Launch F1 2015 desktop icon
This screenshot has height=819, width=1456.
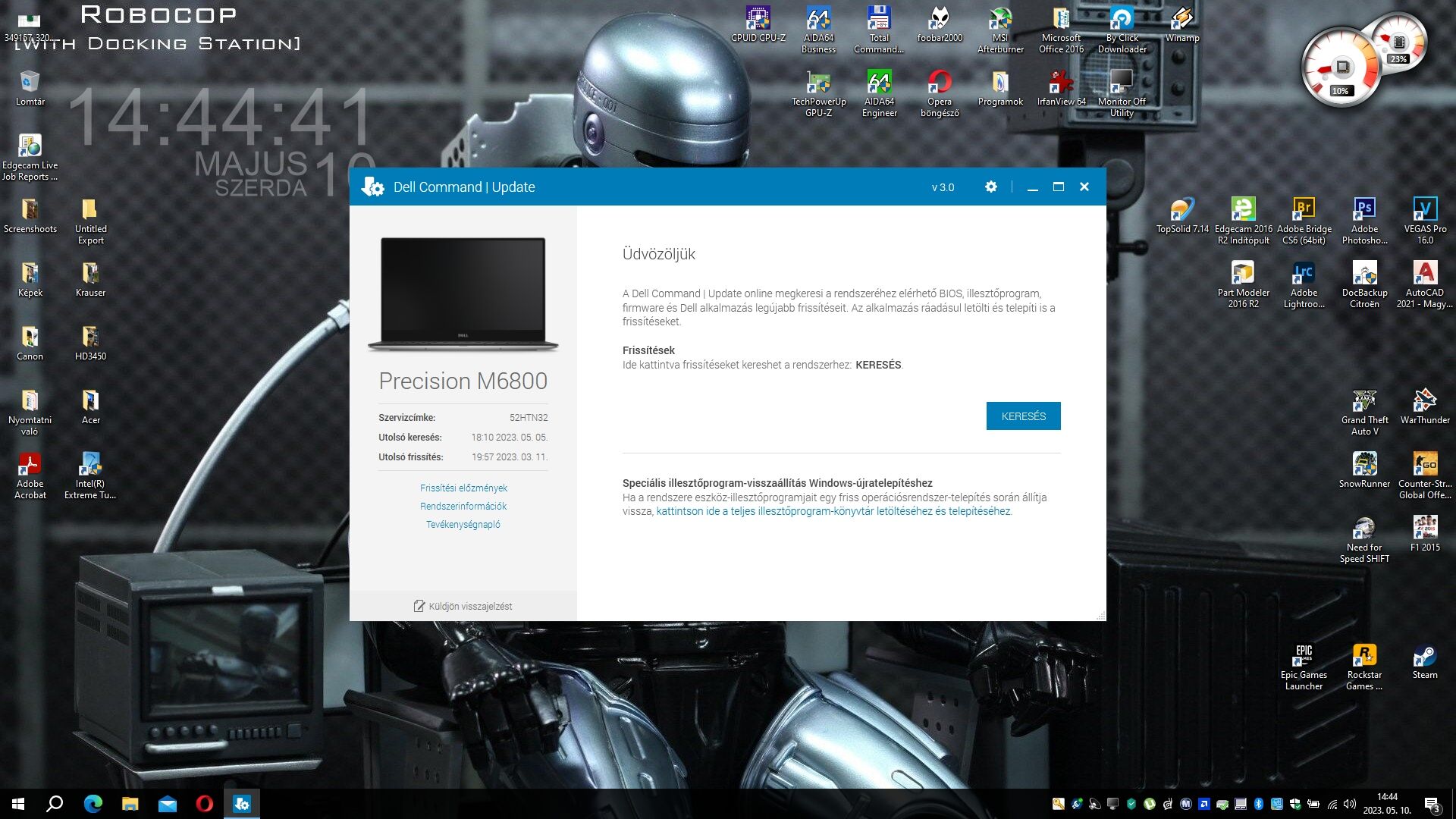point(1425,534)
